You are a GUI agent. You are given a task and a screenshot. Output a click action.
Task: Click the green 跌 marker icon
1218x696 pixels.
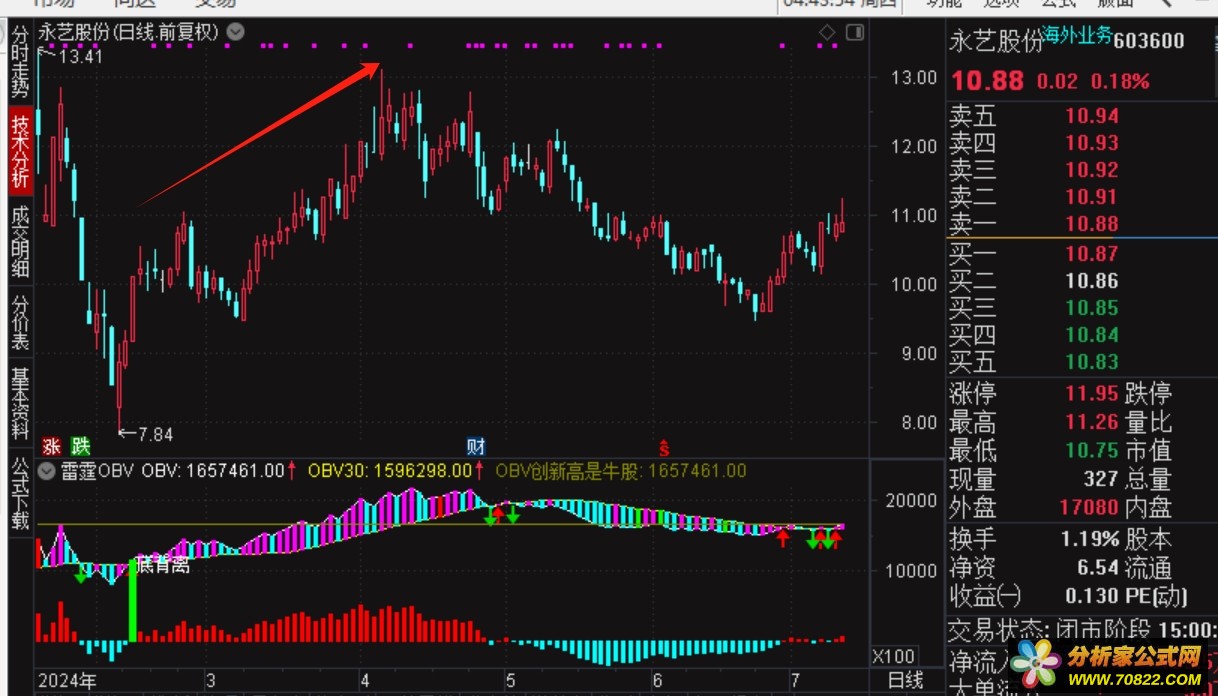81,446
